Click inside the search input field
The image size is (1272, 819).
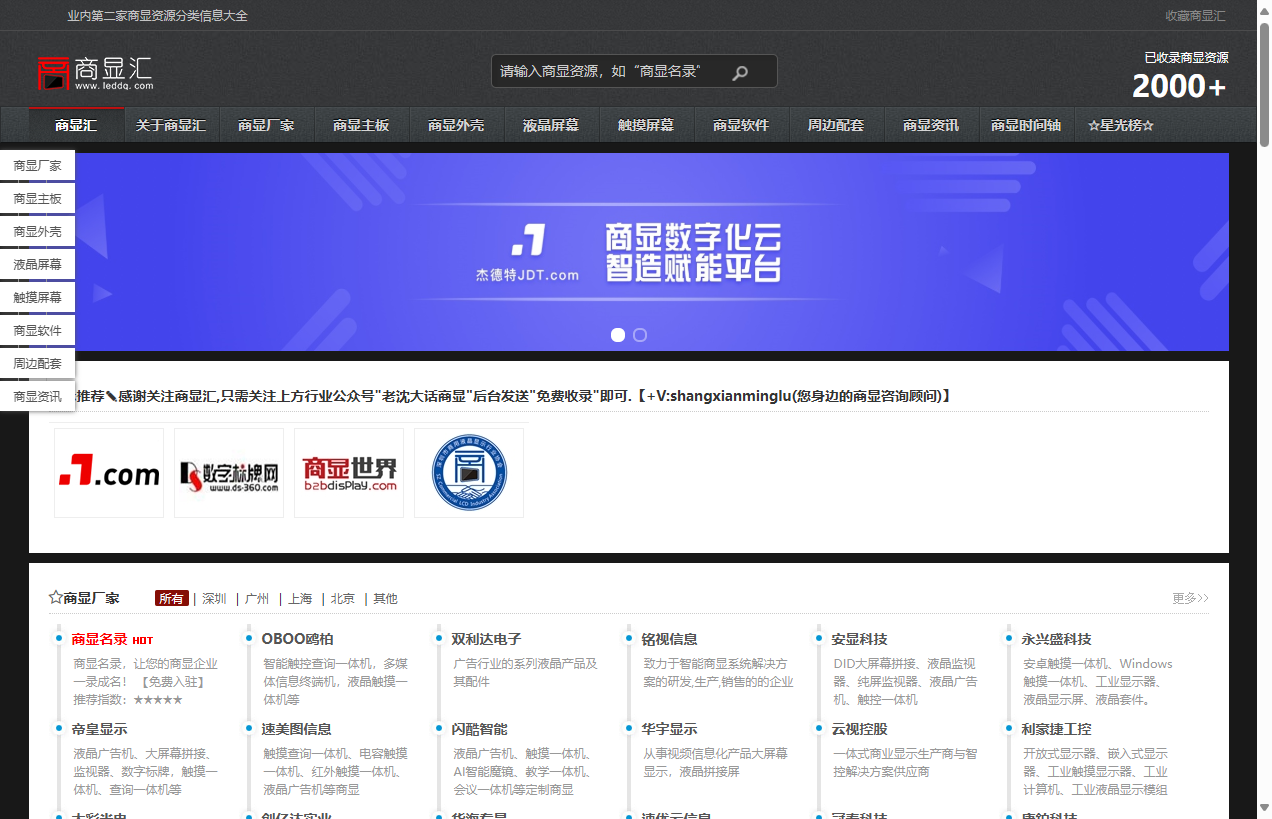point(600,71)
